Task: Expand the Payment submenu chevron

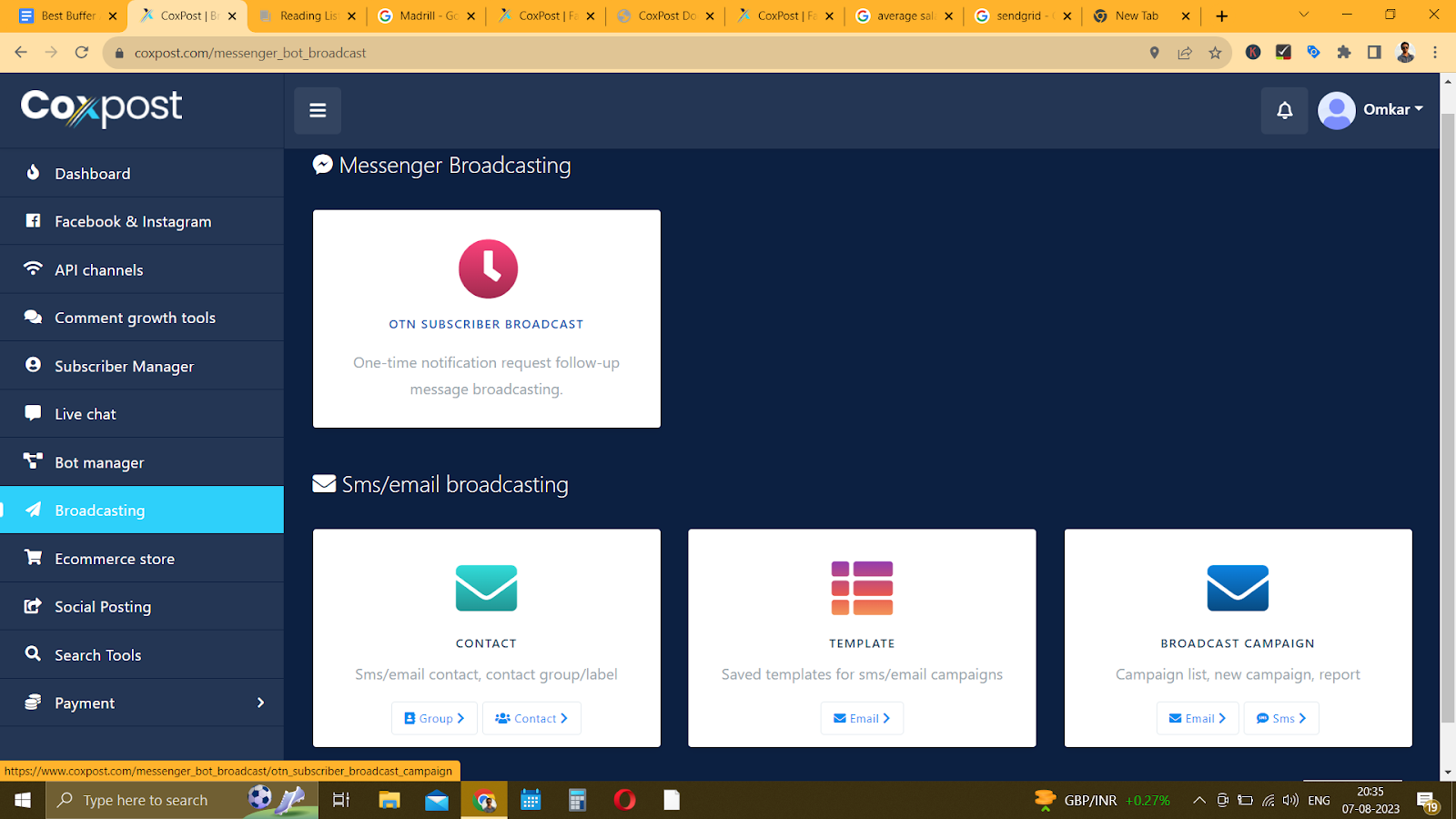Action: click(260, 703)
